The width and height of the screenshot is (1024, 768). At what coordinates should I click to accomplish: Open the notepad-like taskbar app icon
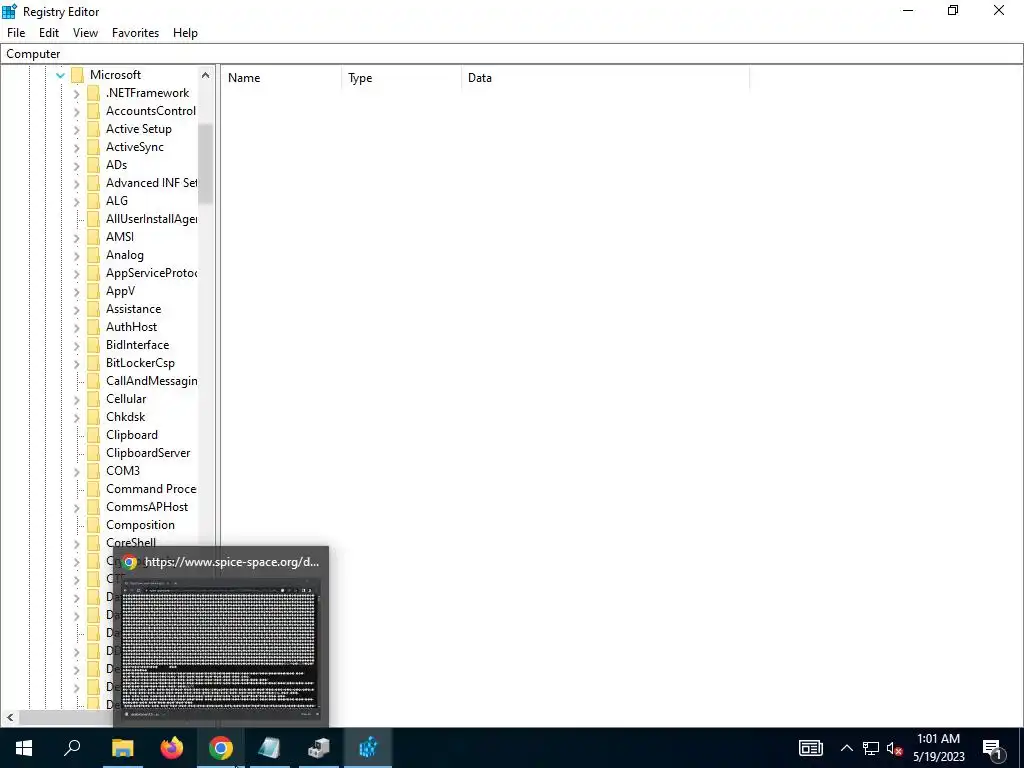[269, 748]
